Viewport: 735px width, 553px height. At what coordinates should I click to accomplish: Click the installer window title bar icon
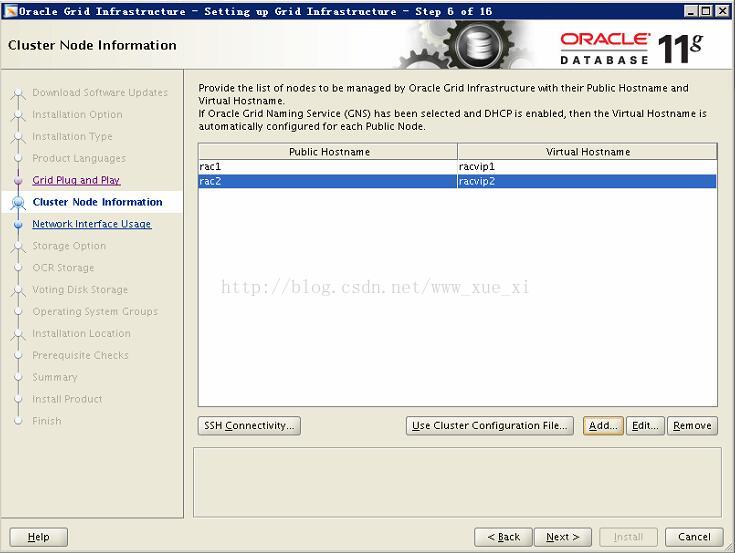(10, 11)
